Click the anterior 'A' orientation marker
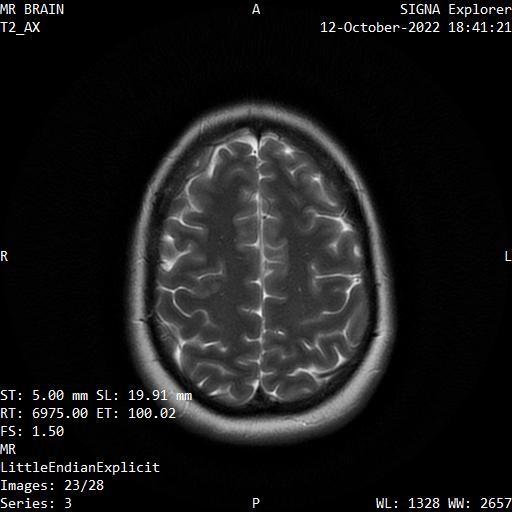Image resolution: width=512 pixels, height=512 pixels. pyautogui.click(x=256, y=9)
